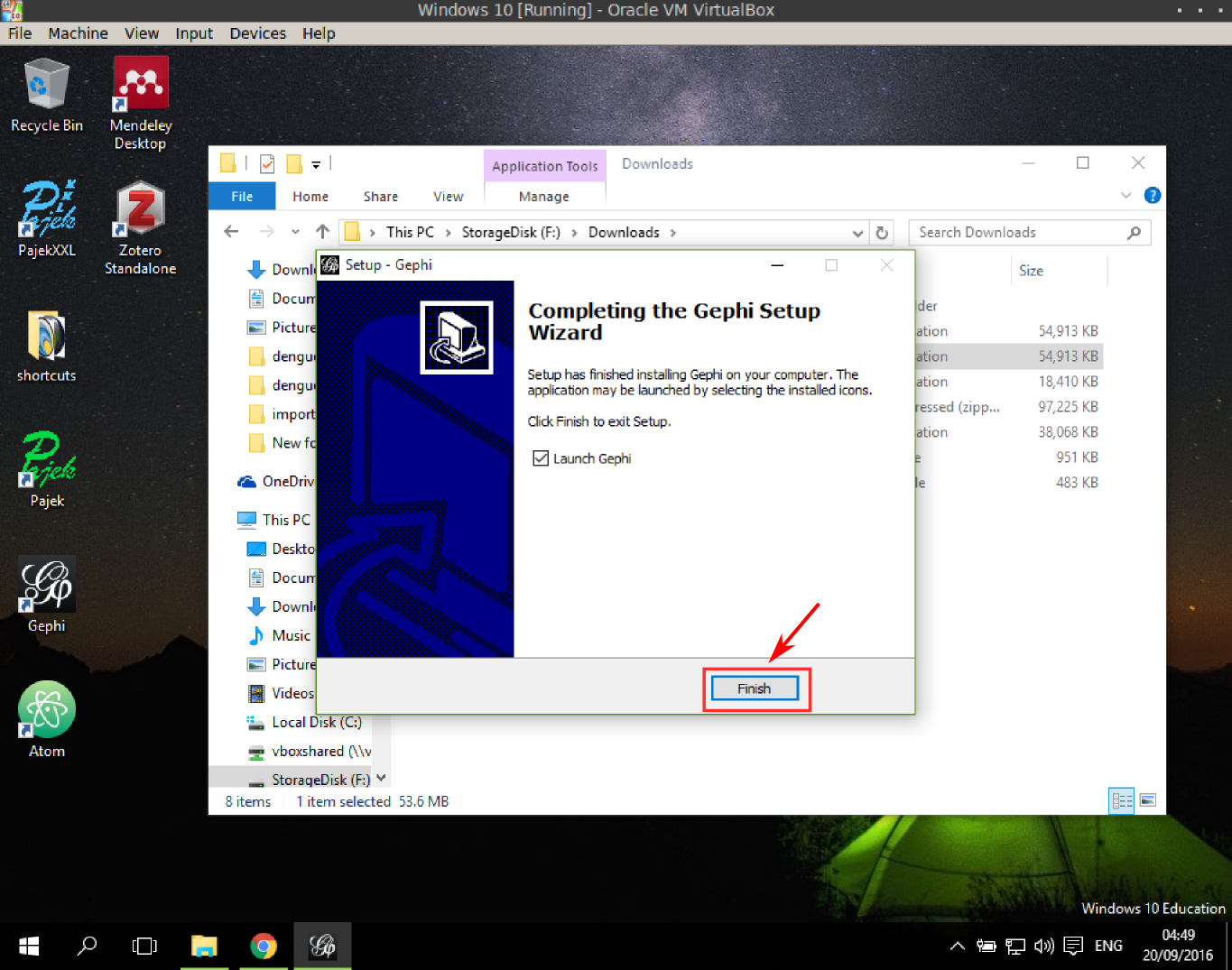Open Google Chrome from the taskbar
The width and height of the screenshot is (1232, 970).
click(263, 946)
